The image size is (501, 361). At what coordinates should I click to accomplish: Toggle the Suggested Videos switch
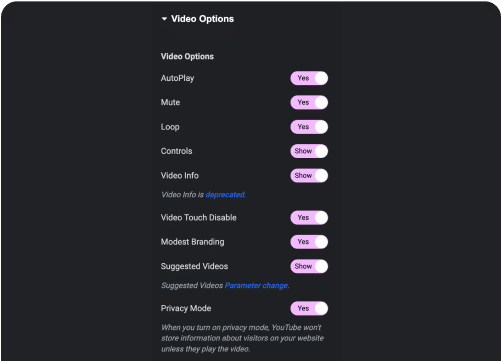tap(309, 266)
